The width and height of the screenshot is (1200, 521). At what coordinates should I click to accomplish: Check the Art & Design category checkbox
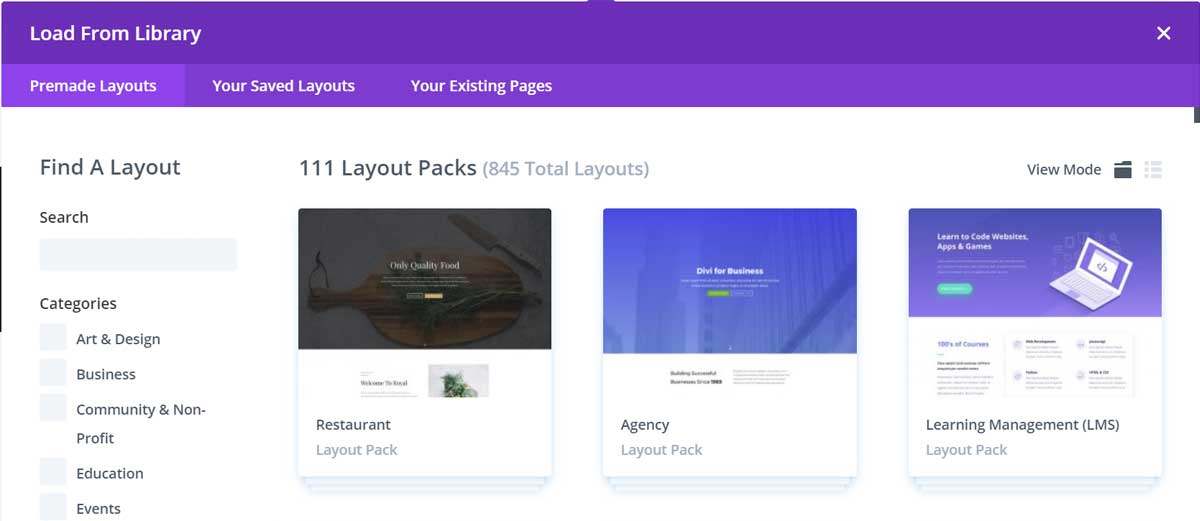(53, 338)
